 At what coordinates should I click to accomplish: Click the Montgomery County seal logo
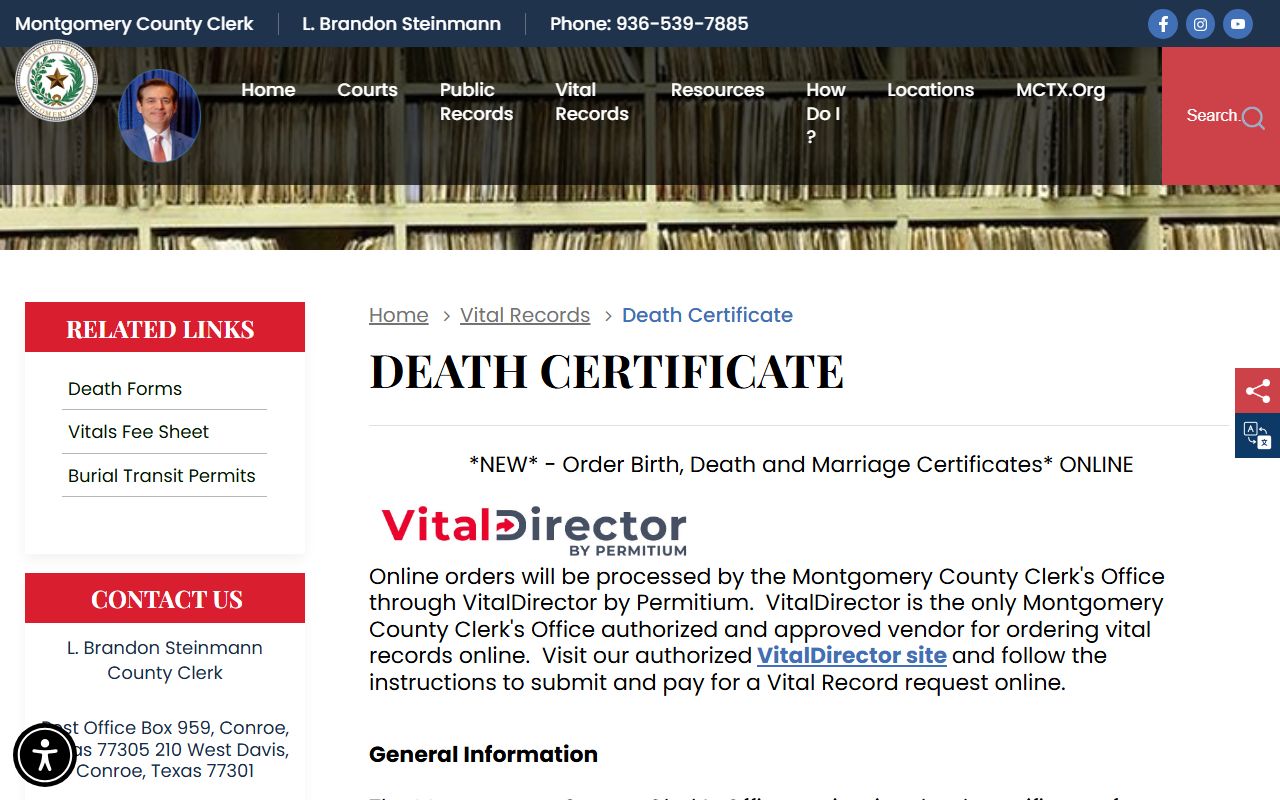click(57, 80)
